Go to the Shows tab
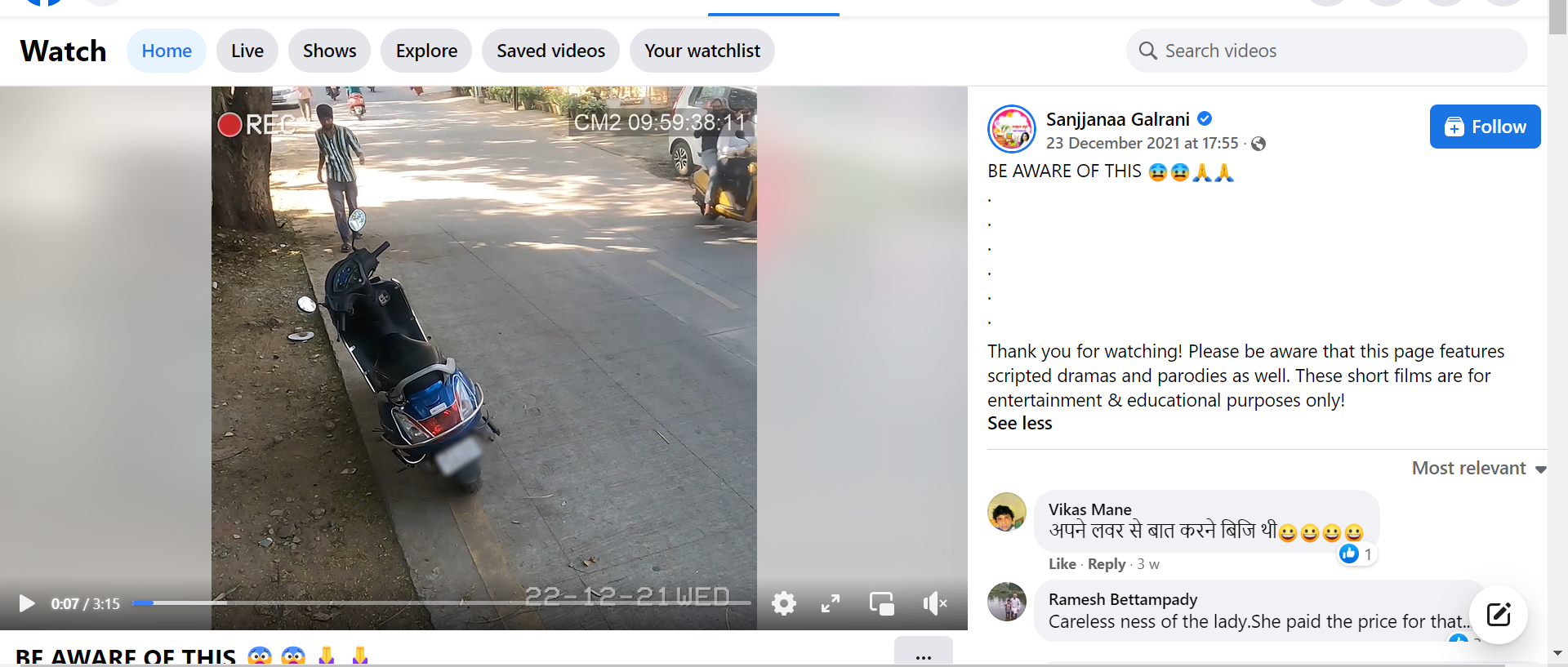 click(330, 51)
